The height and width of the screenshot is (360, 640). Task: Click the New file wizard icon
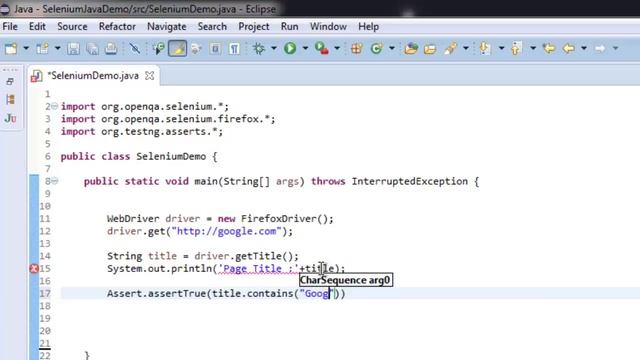tap(11, 49)
